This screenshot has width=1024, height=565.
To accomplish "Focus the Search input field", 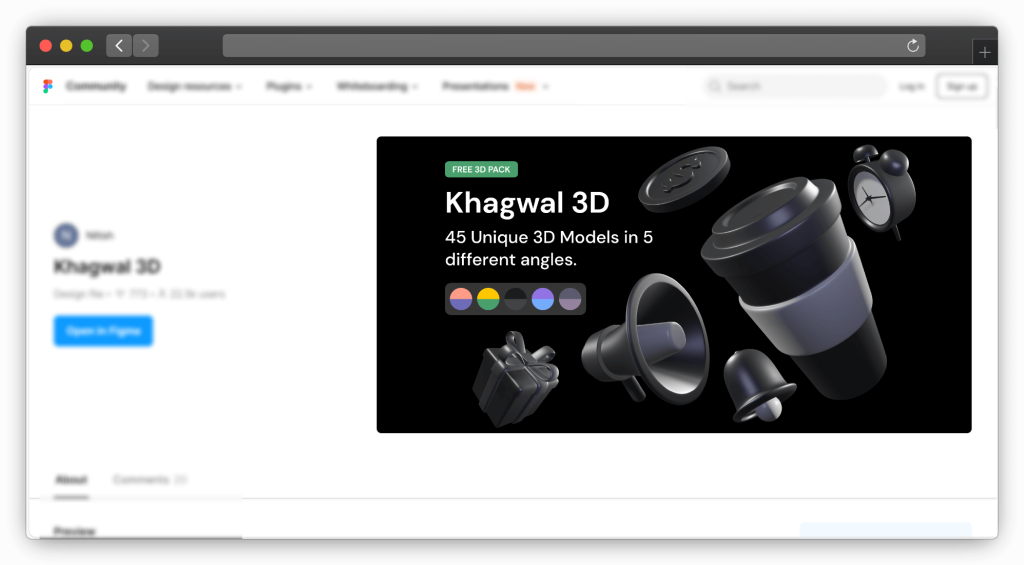I will (795, 87).
